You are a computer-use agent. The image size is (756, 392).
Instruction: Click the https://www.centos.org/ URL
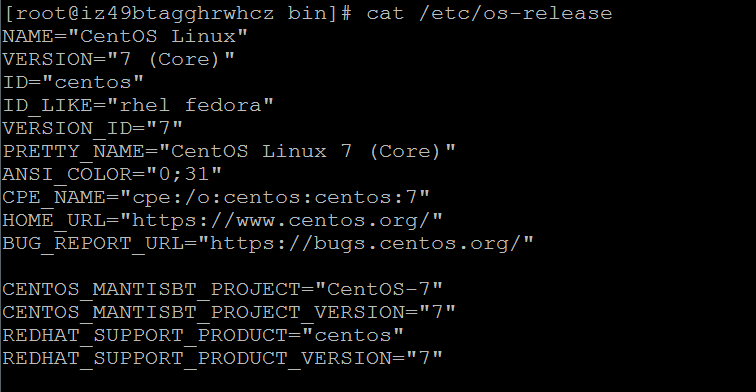281,221
